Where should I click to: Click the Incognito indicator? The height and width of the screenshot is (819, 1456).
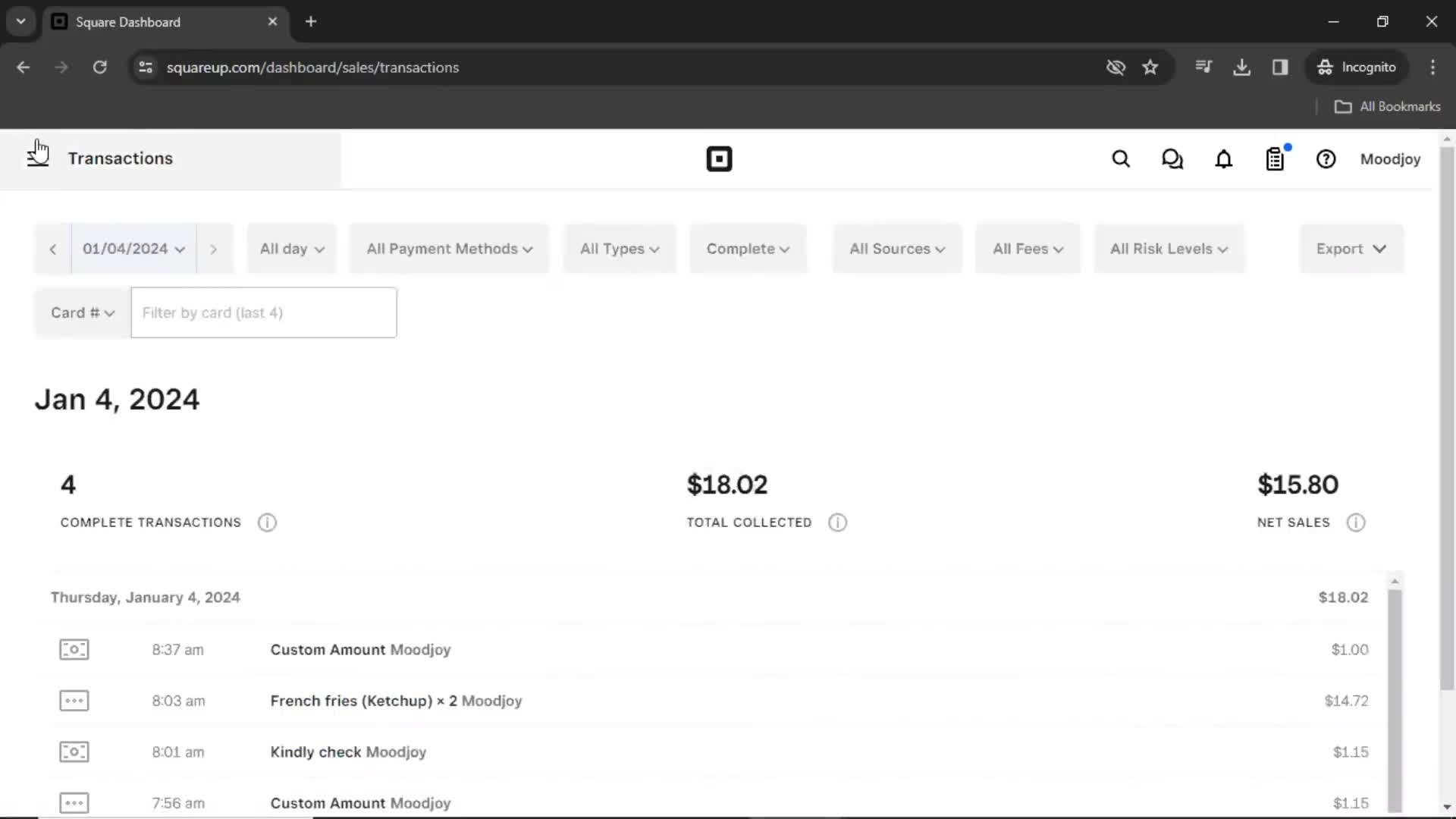(1357, 67)
